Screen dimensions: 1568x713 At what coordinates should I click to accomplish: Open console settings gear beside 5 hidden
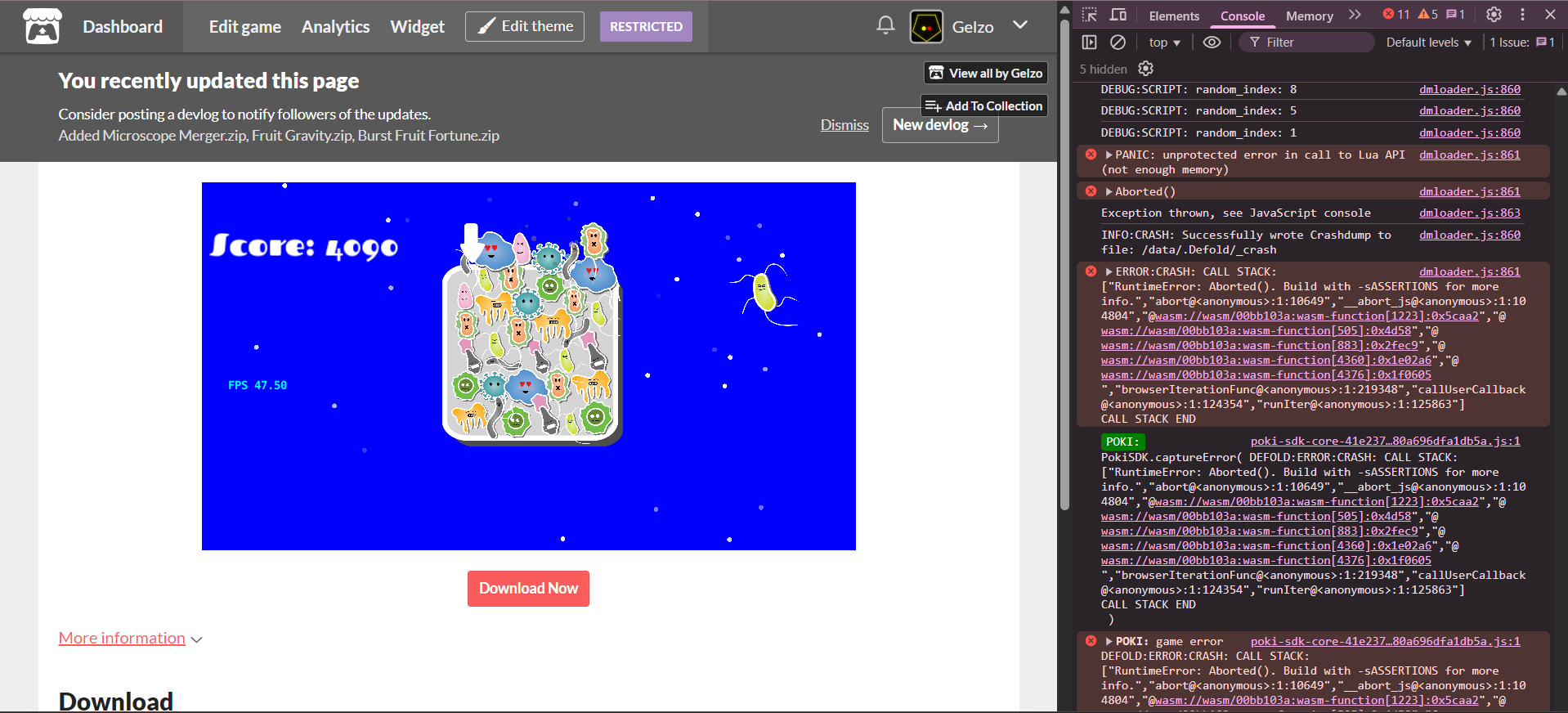[1145, 69]
